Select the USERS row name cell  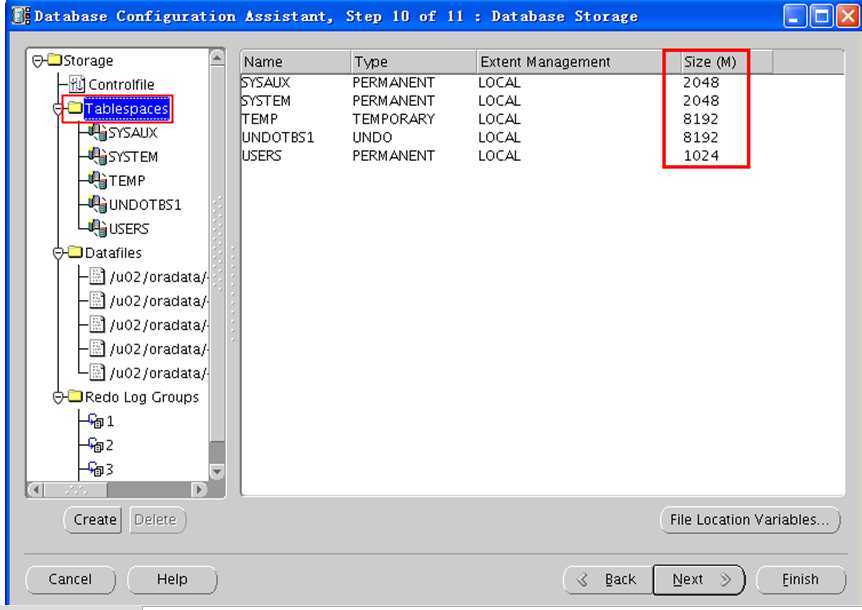[262, 156]
